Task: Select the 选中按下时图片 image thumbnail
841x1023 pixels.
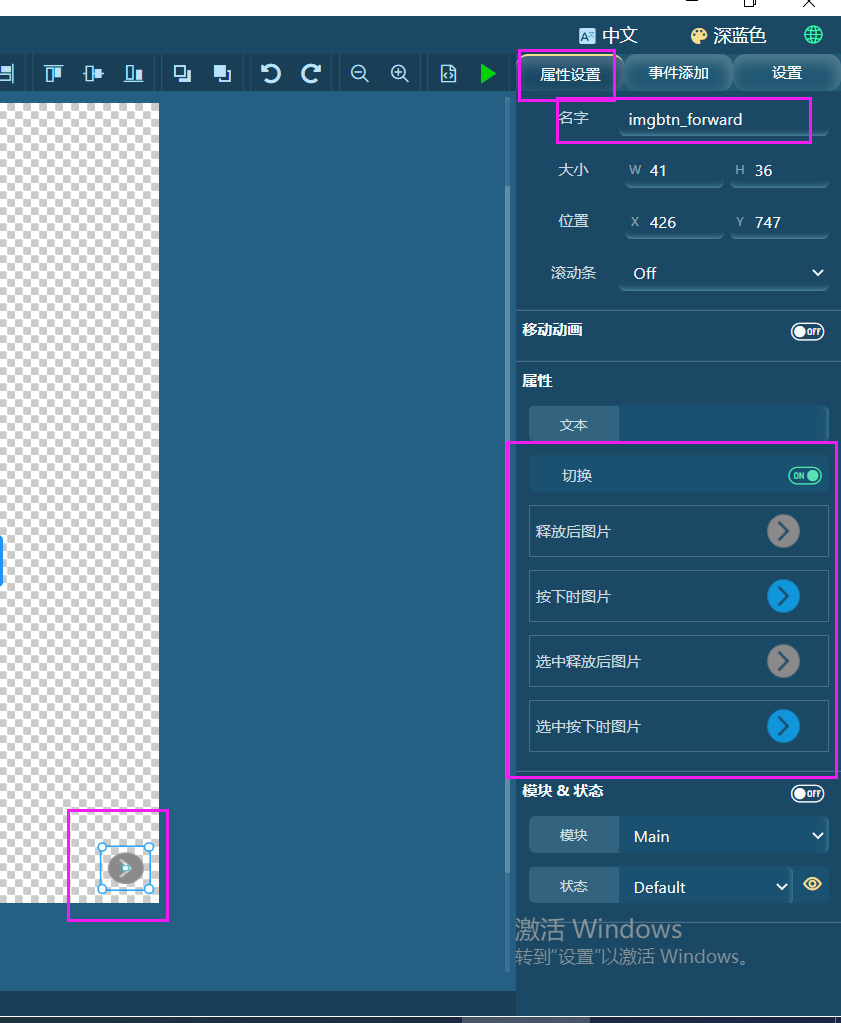Action: pyautogui.click(x=783, y=726)
